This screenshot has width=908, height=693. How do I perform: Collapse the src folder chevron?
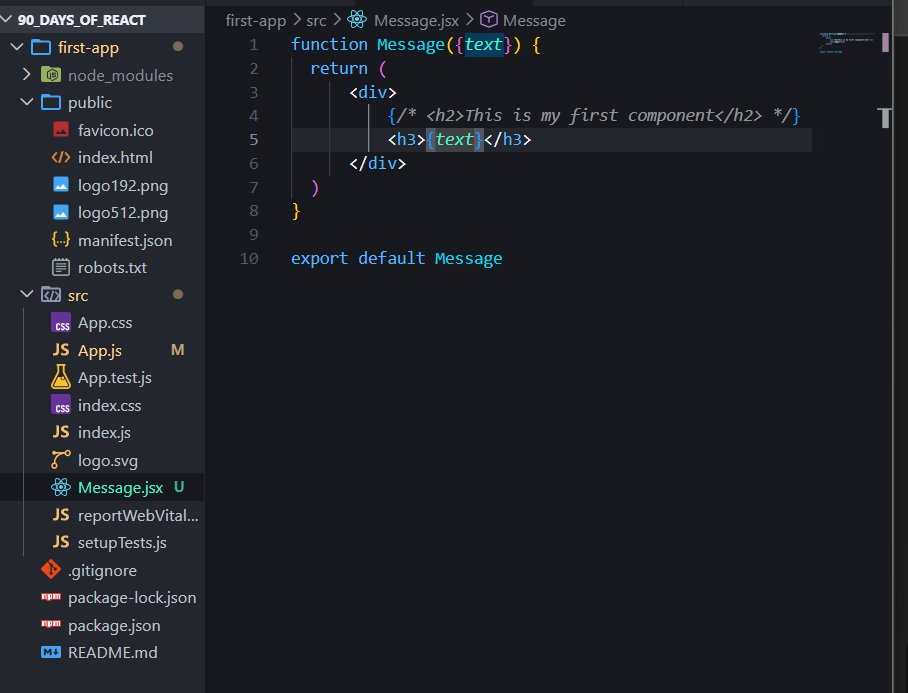(27, 294)
